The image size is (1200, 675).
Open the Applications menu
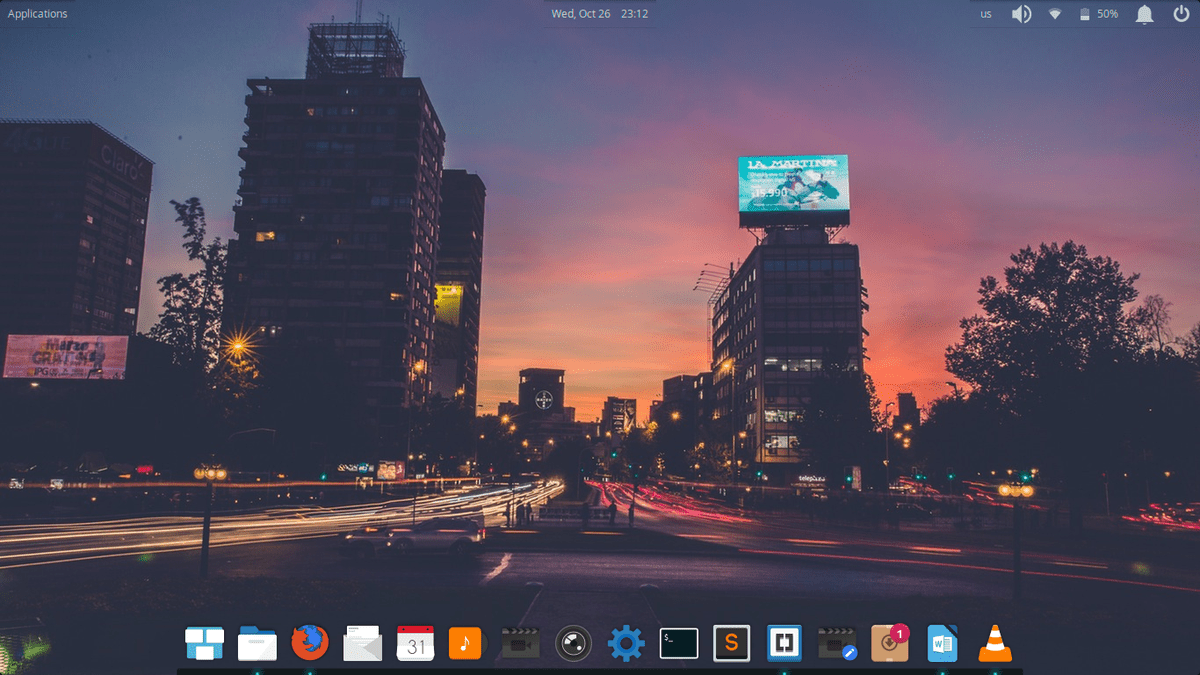pyautogui.click(x=38, y=14)
